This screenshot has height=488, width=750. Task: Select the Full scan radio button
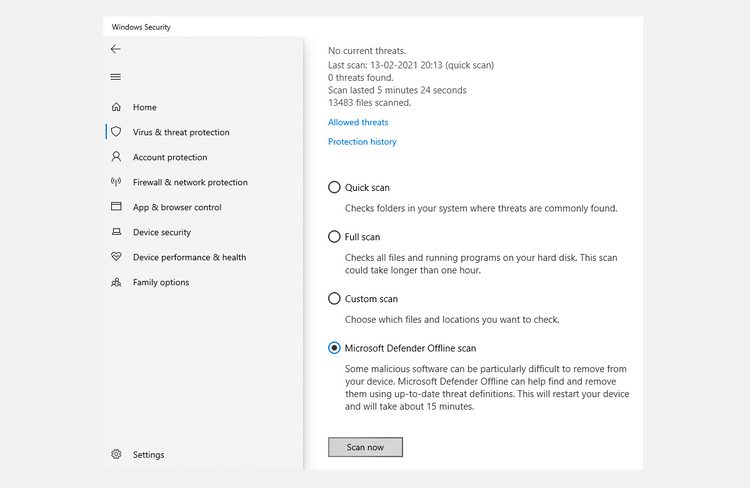click(334, 236)
